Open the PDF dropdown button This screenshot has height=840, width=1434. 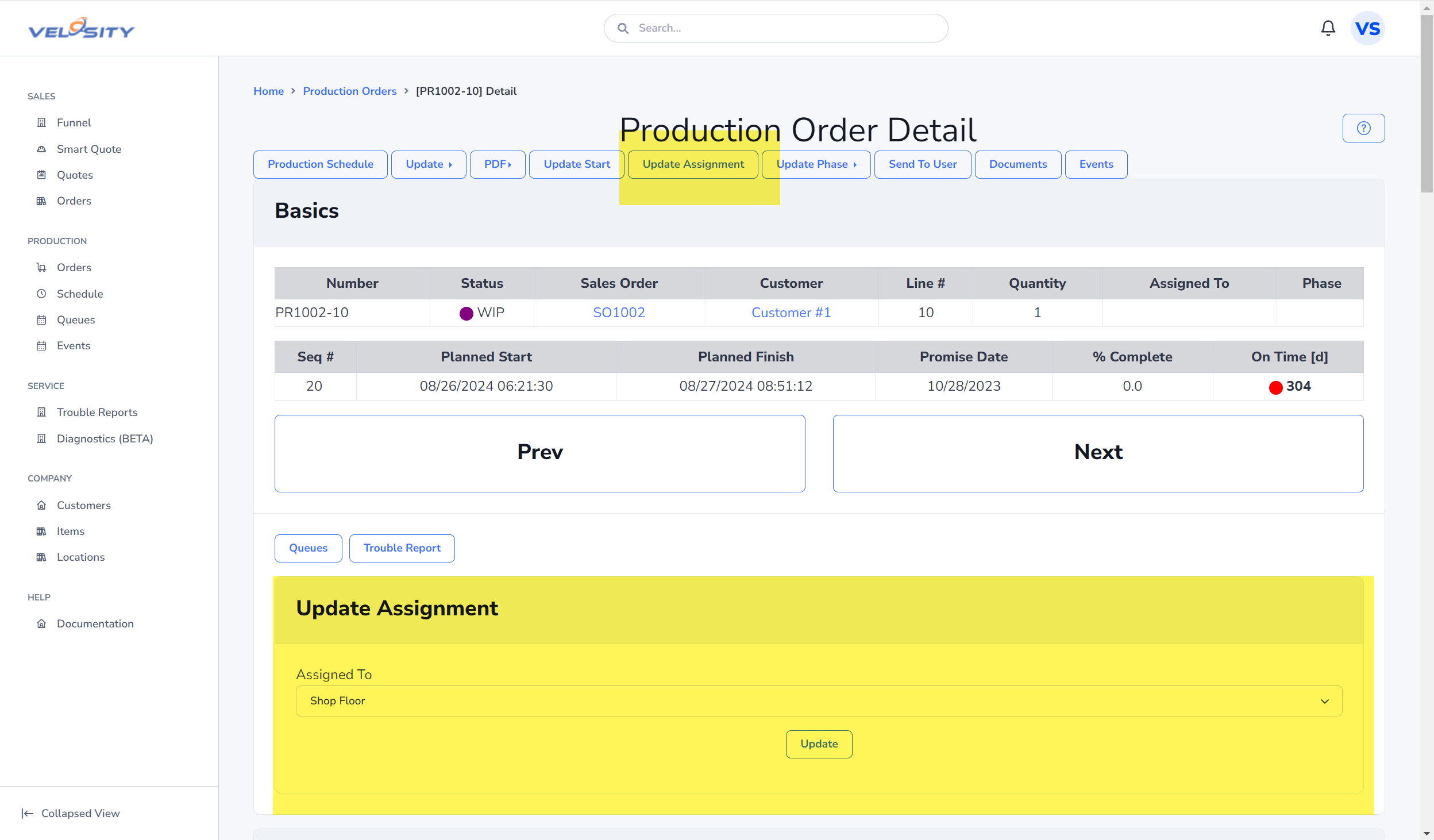click(x=498, y=164)
